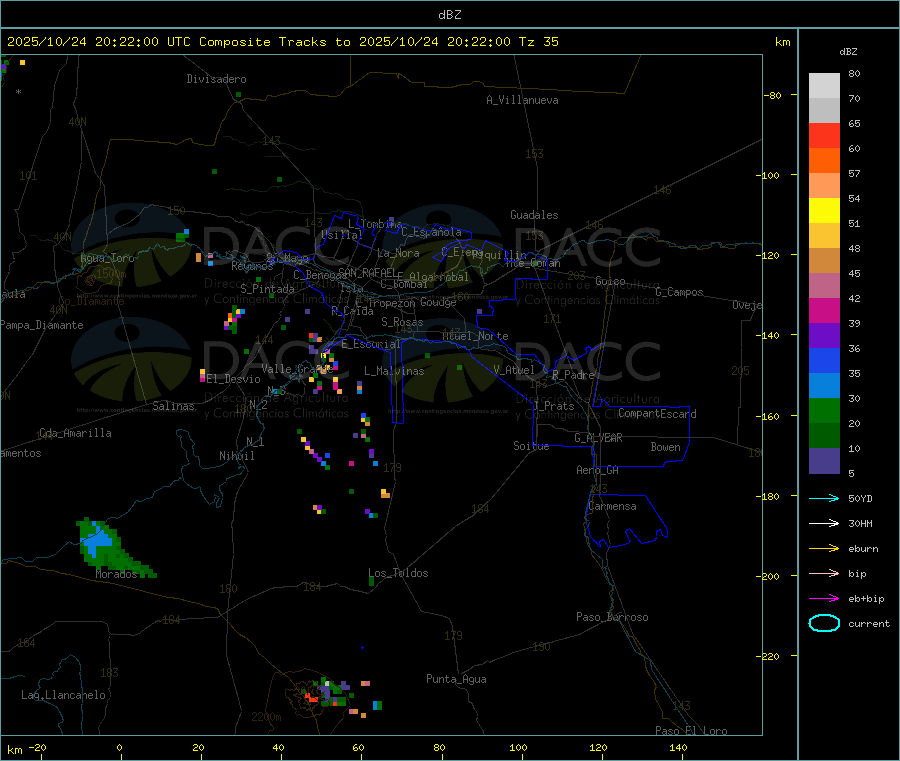This screenshot has width=900, height=761.
Task: Click the Pampa_Diamante map label
Action: 42,325
